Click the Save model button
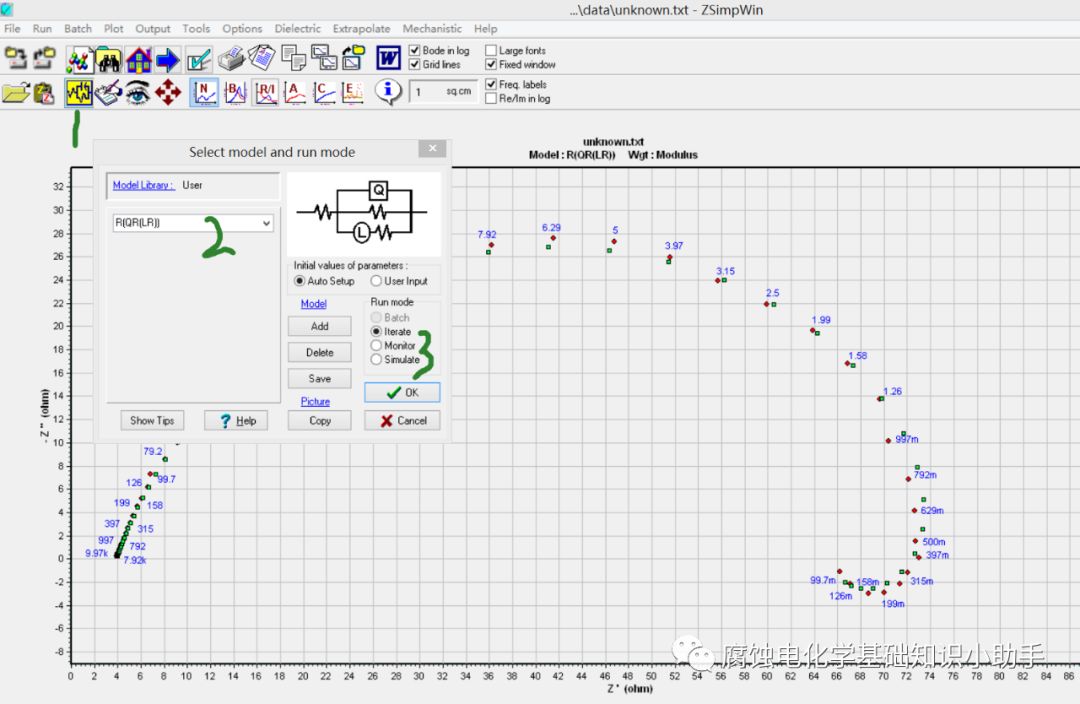 pos(320,379)
